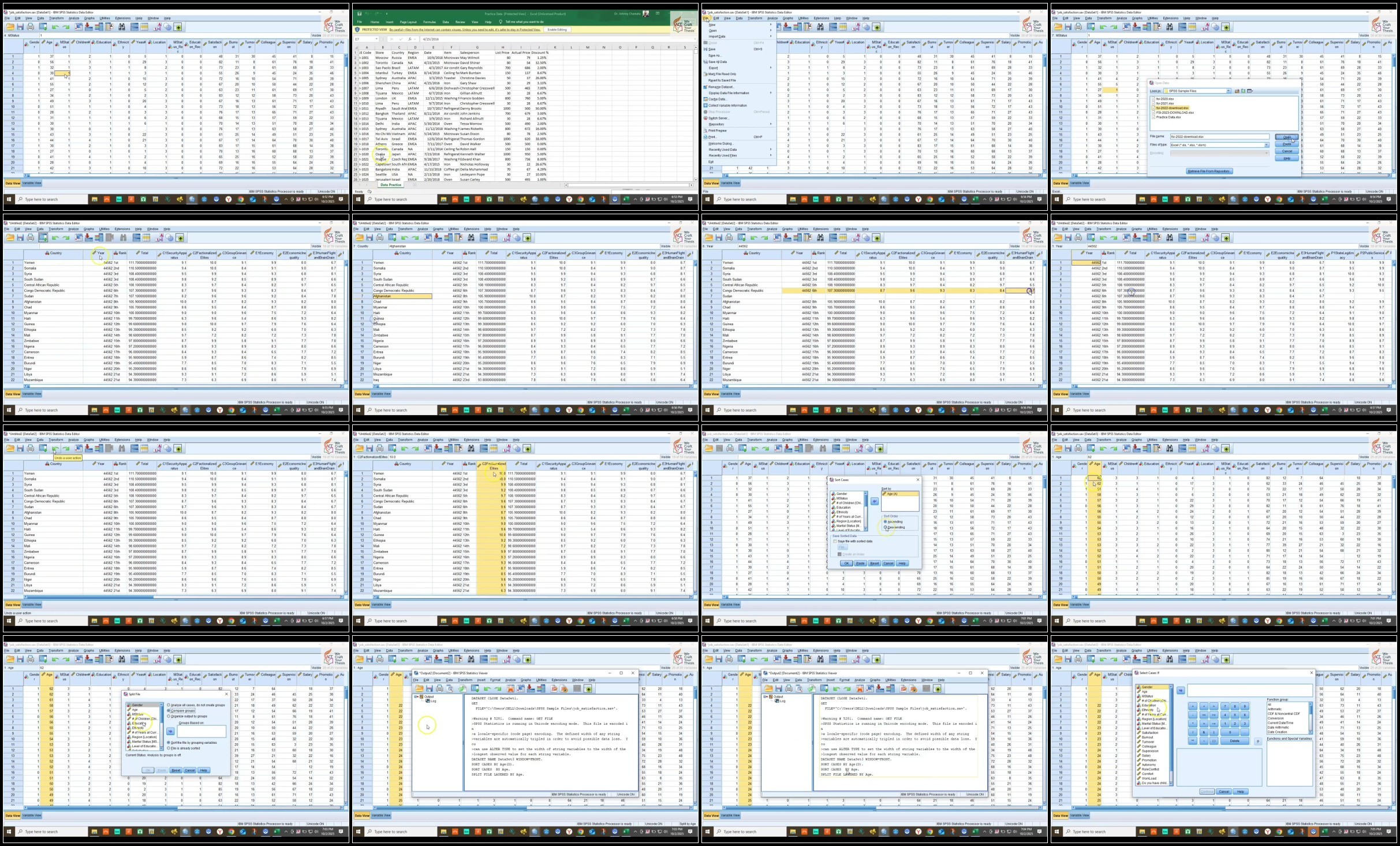Click Redo toolbar icon in the Split File frame
1400x846 pixels.
tap(66, 659)
